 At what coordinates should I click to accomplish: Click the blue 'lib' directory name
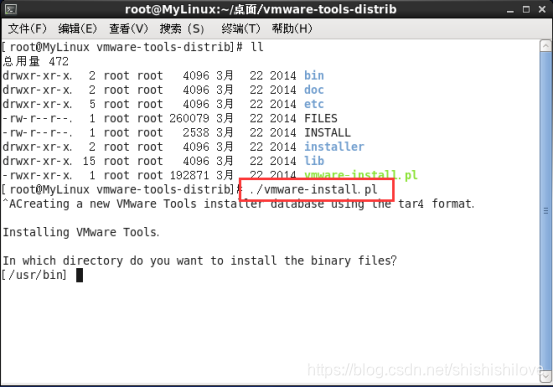(314, 161)
